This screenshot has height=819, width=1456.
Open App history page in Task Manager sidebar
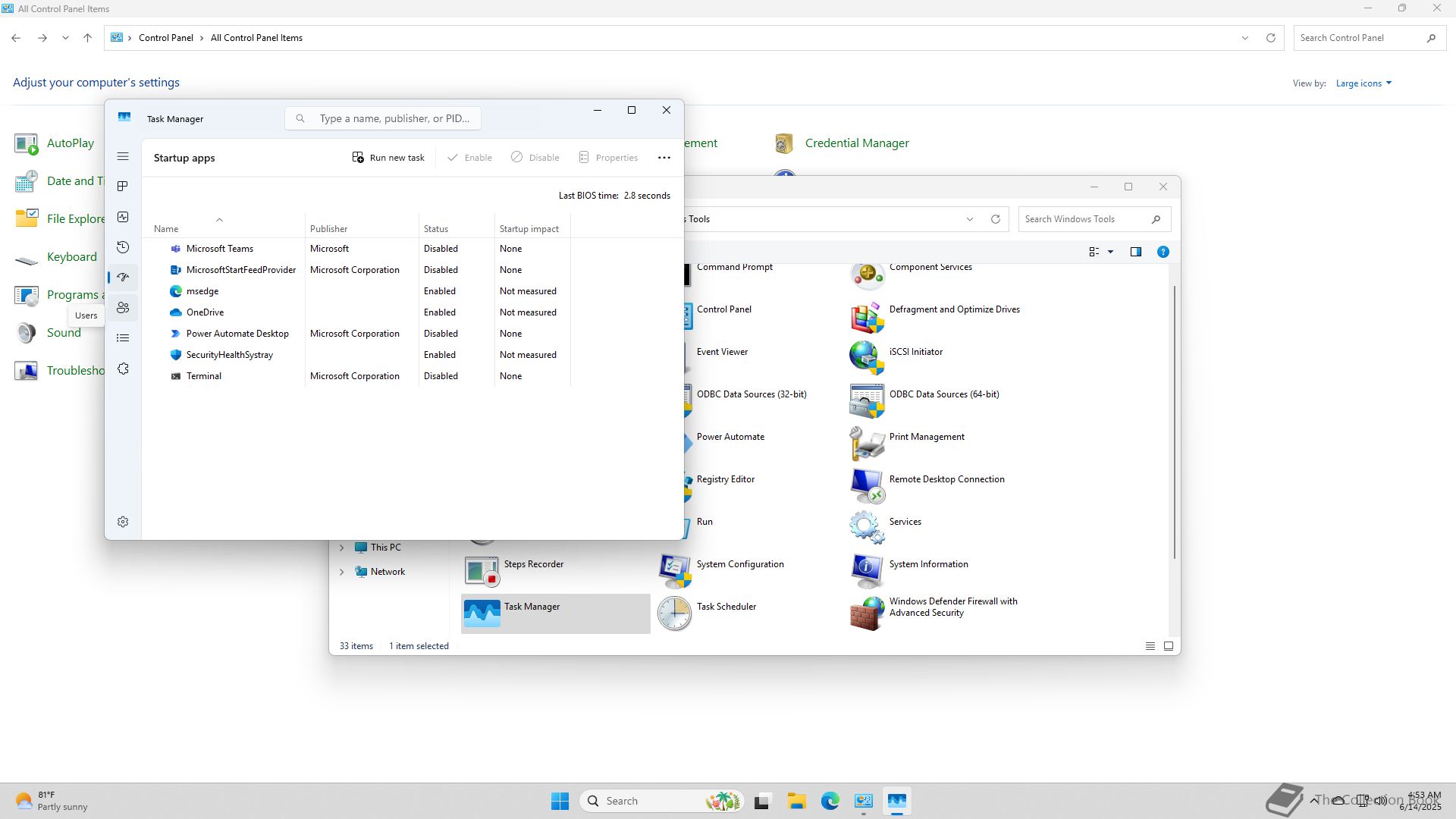(x=123, y=247)
